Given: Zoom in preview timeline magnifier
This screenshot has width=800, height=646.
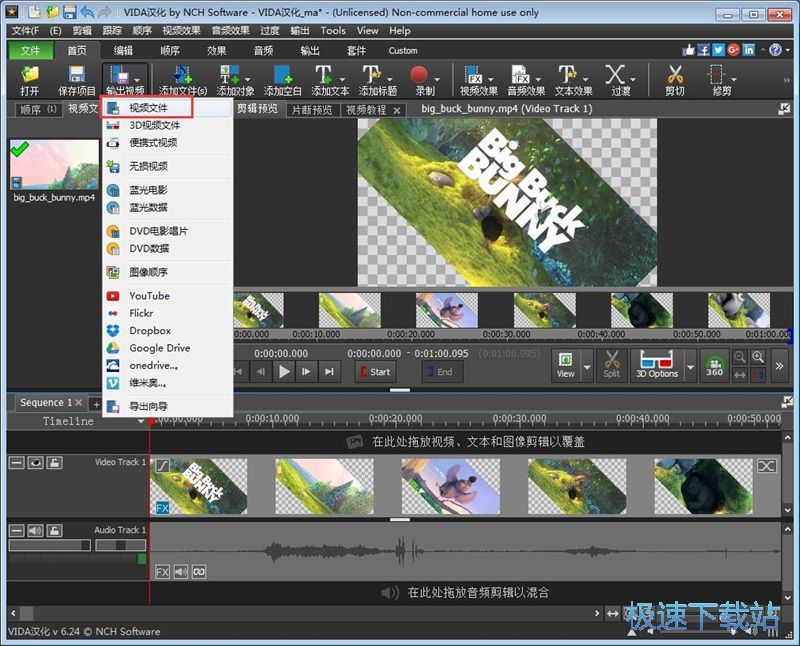Looking at the screenshot, I should click(x=758, y=357).
